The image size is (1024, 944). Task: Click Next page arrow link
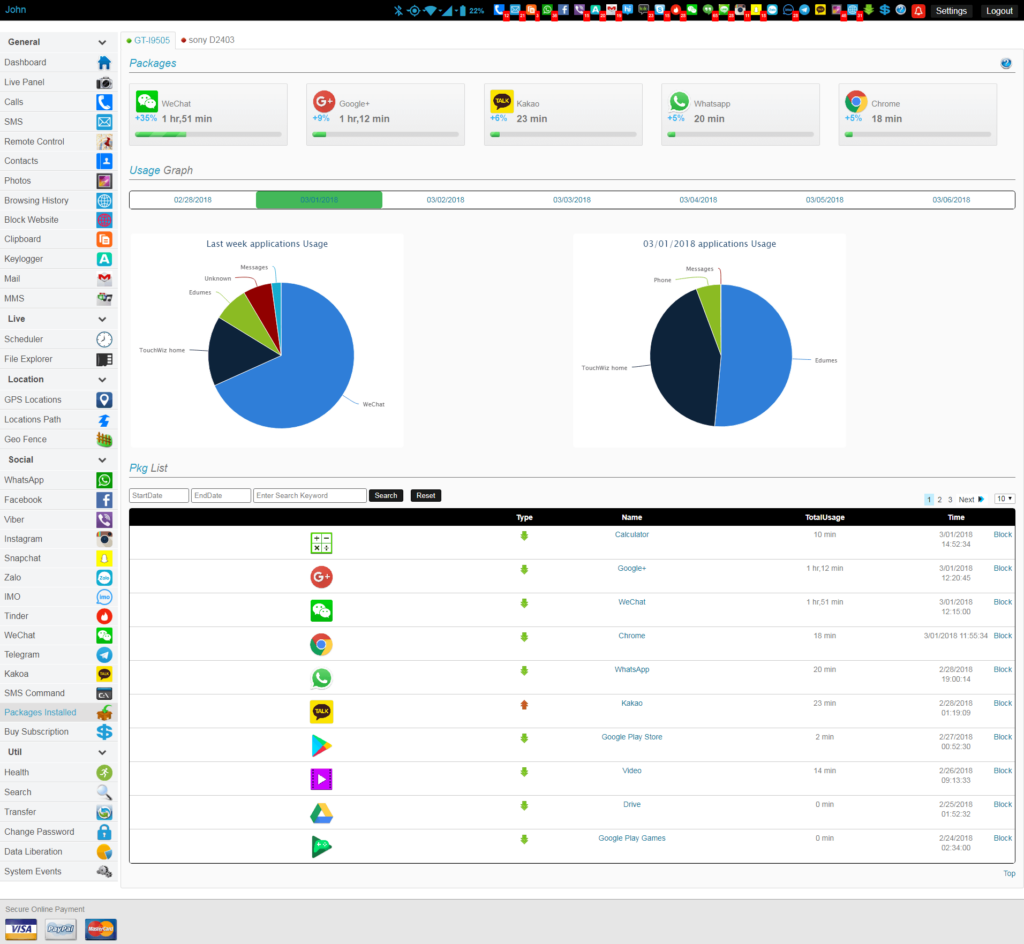coord(971,499)
